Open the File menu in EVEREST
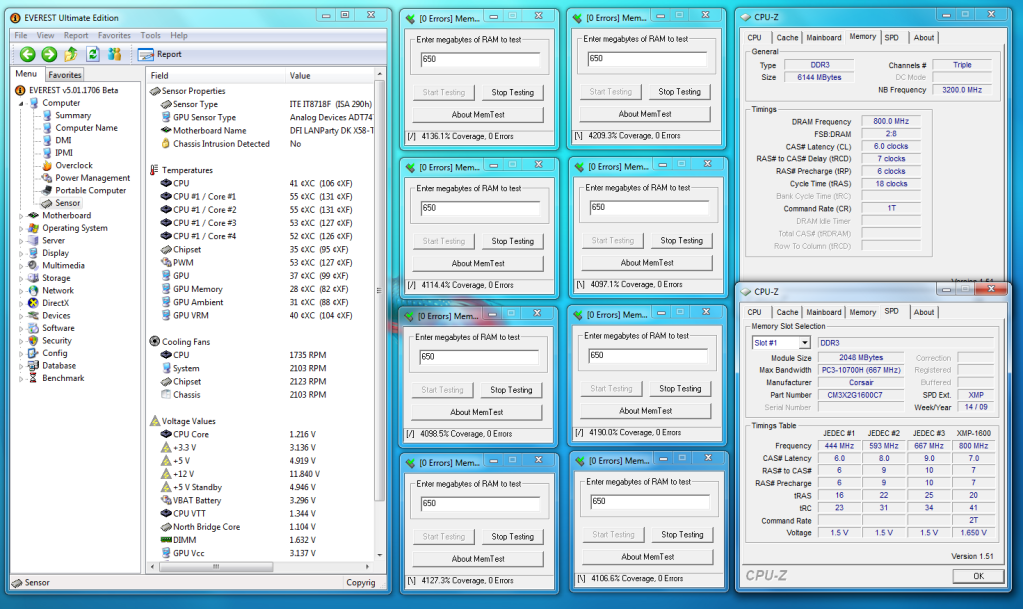The width and height of the screenshot is (1023, 609). 21,35
